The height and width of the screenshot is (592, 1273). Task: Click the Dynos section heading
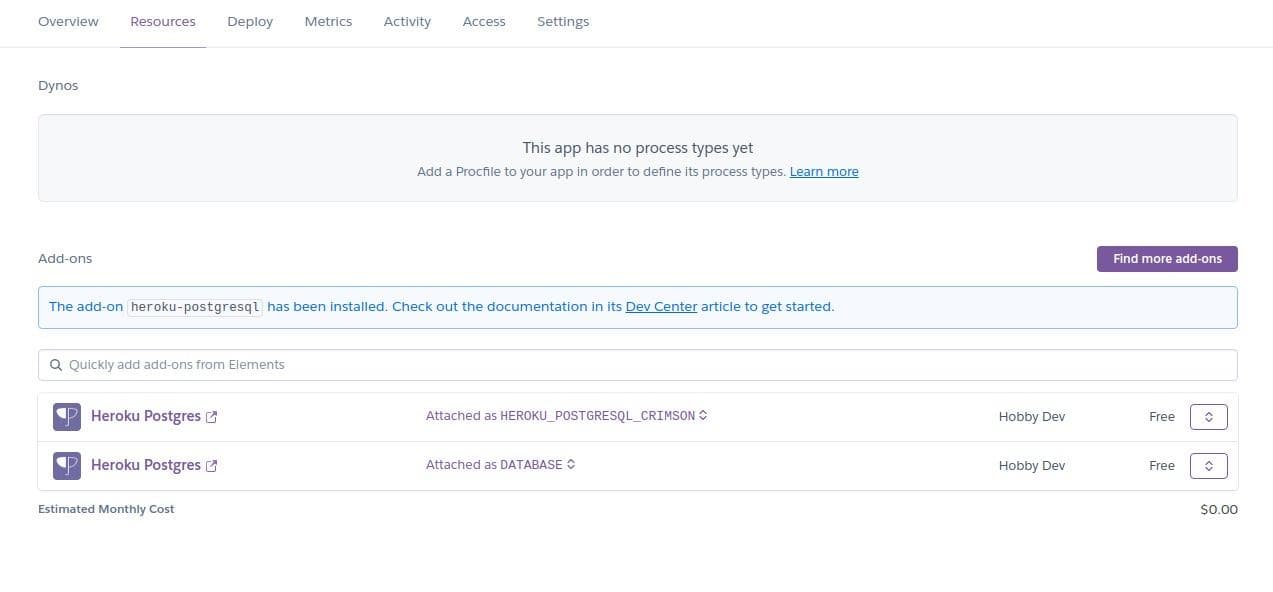click(58, 86)
